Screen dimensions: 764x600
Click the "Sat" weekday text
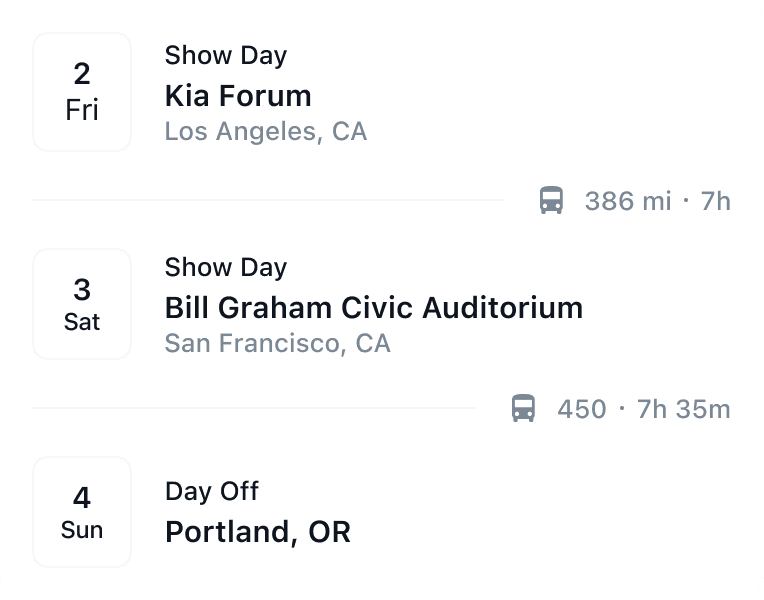82,322
